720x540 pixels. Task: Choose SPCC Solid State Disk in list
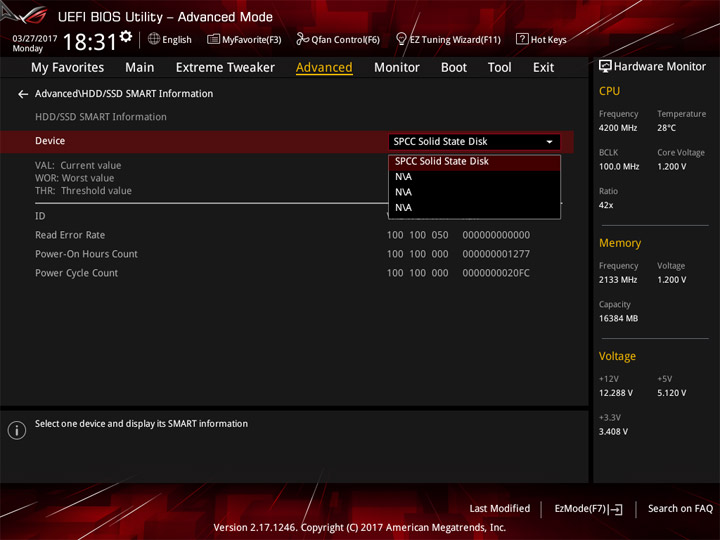(474, 162)
